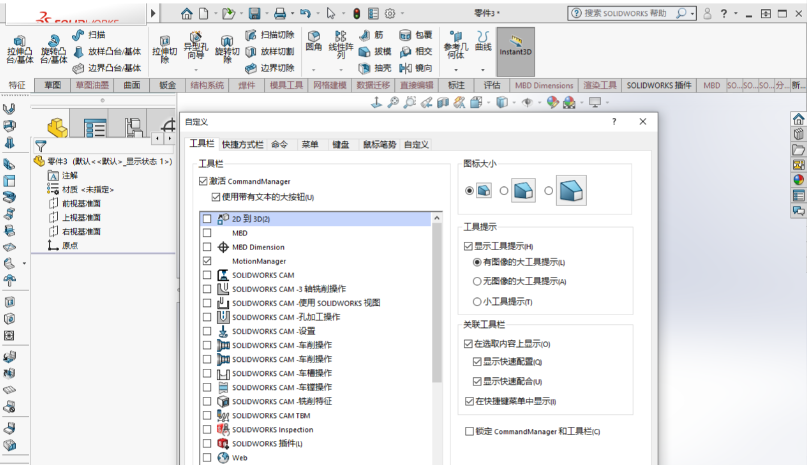Select the 镜向 mirror tool
This screenshot has width=807, height=465.
416,68
